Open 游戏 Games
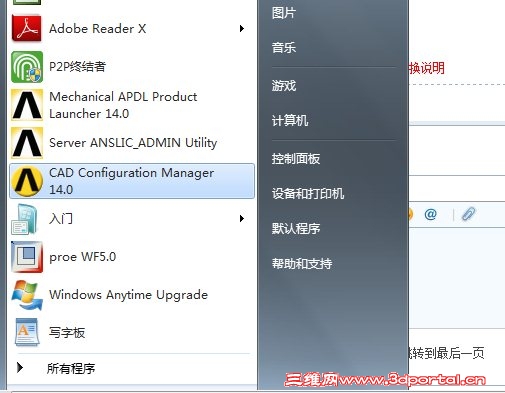This screenshot has height=393, width=505. (x=284, y=86)
